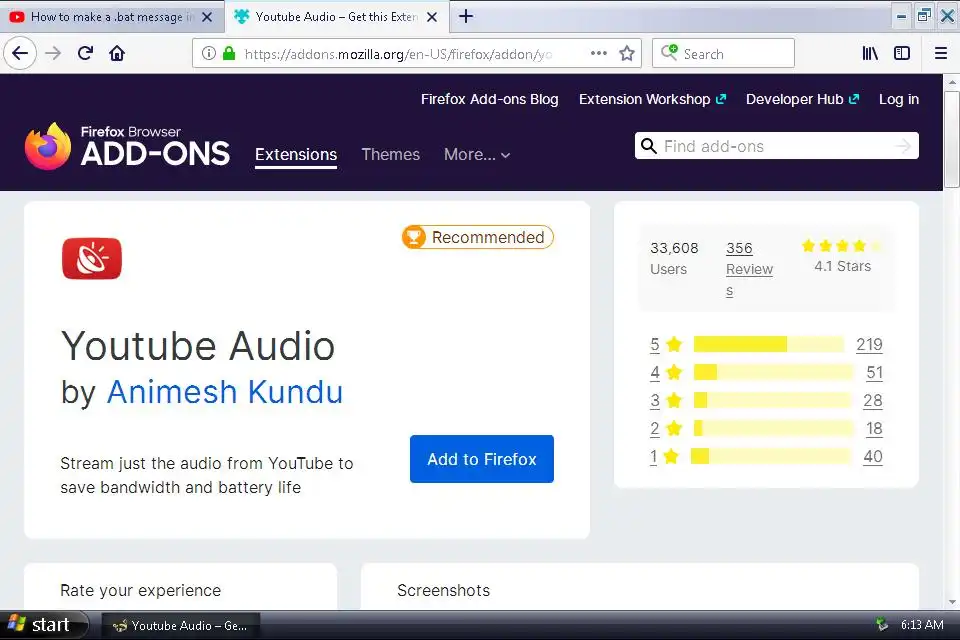Screen dimensions: 960x640
Task: Click Add to Firefox button
Action: pos(482,459)
